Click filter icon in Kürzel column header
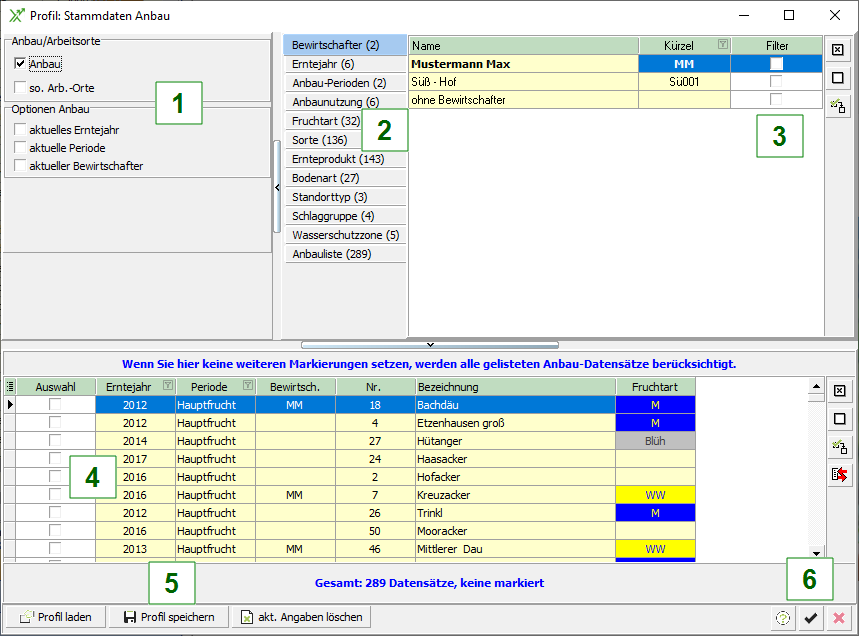 (x=723, y=46)
